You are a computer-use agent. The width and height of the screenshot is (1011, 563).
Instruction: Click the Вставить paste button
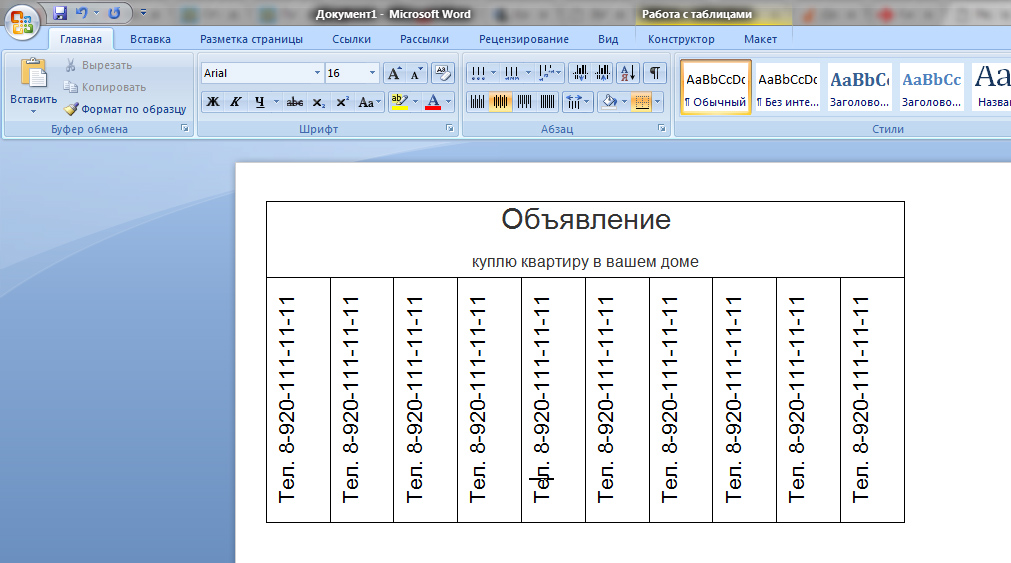34,86
